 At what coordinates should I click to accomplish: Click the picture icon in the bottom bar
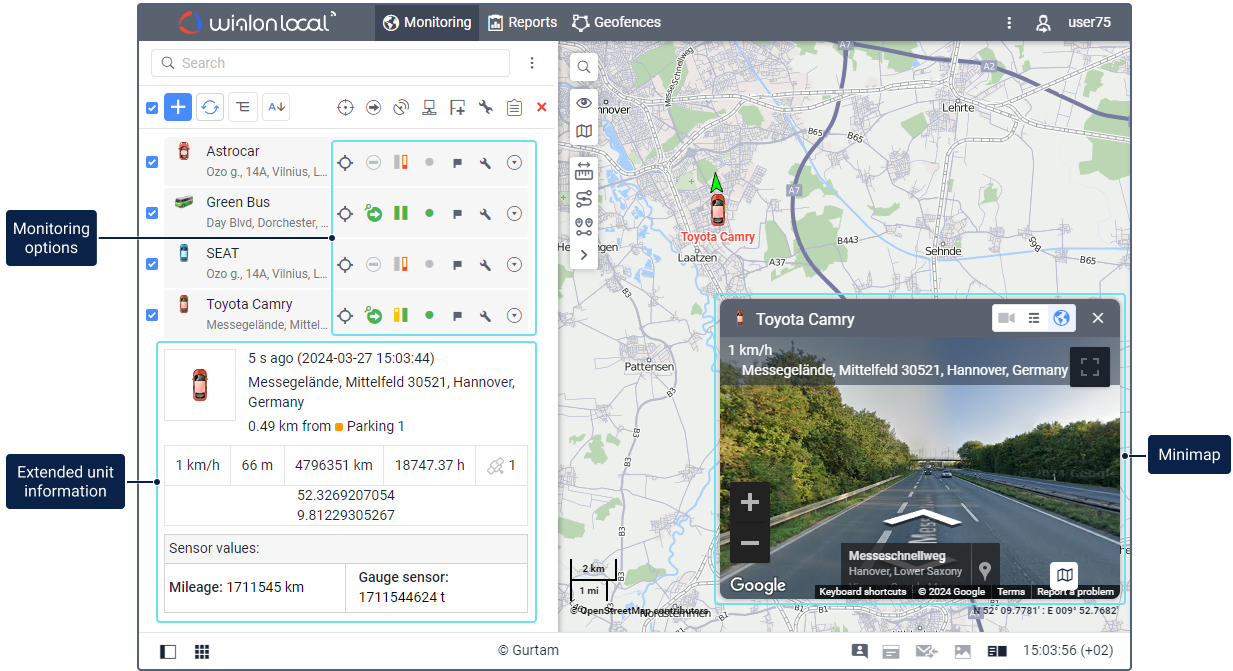[x=963, y=652]
